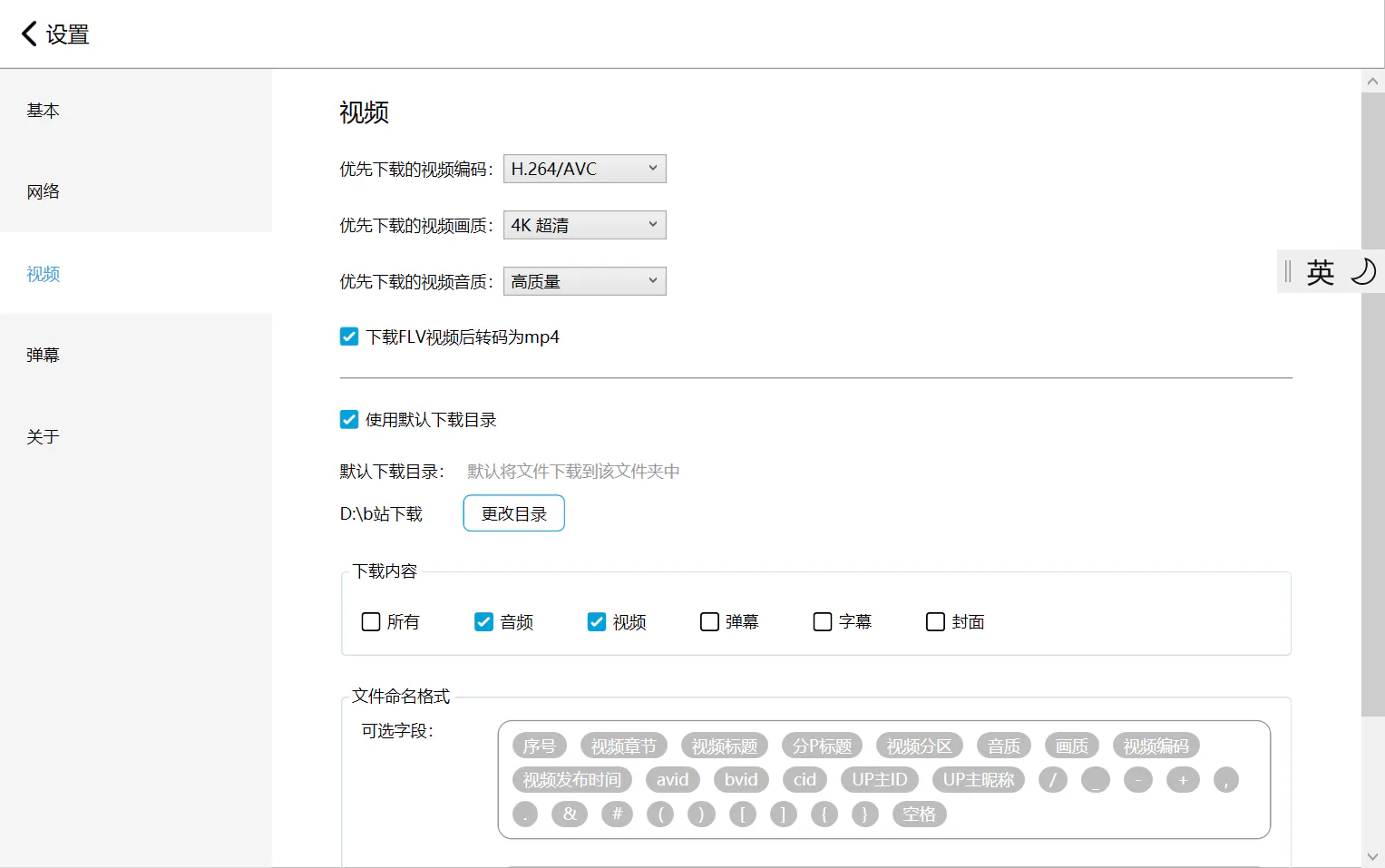
Task: Enable the 弹幕 download content checkbox
Action: (709, 622)
